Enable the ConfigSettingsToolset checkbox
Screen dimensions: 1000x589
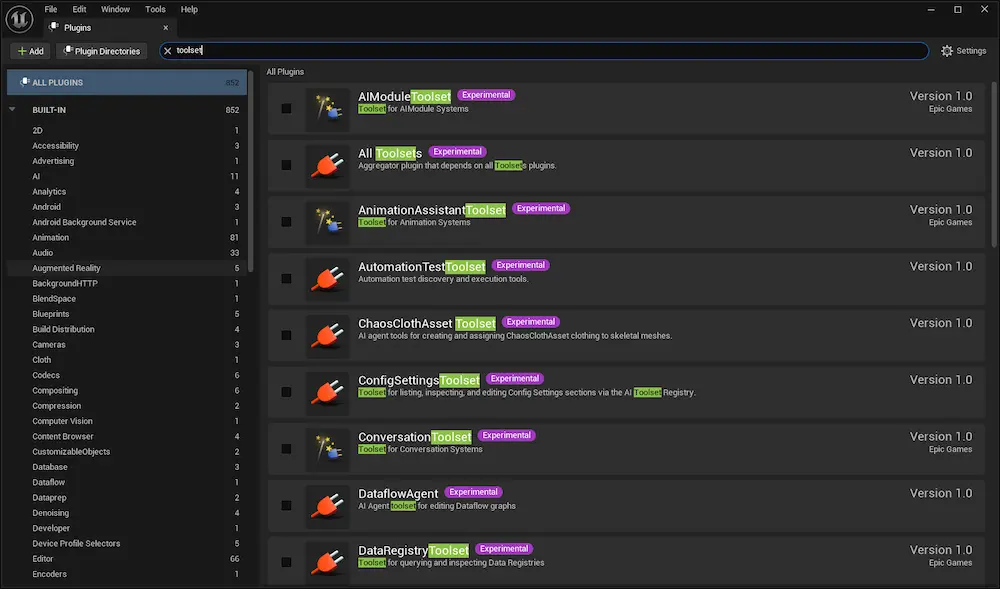click(x=286, y=393)
